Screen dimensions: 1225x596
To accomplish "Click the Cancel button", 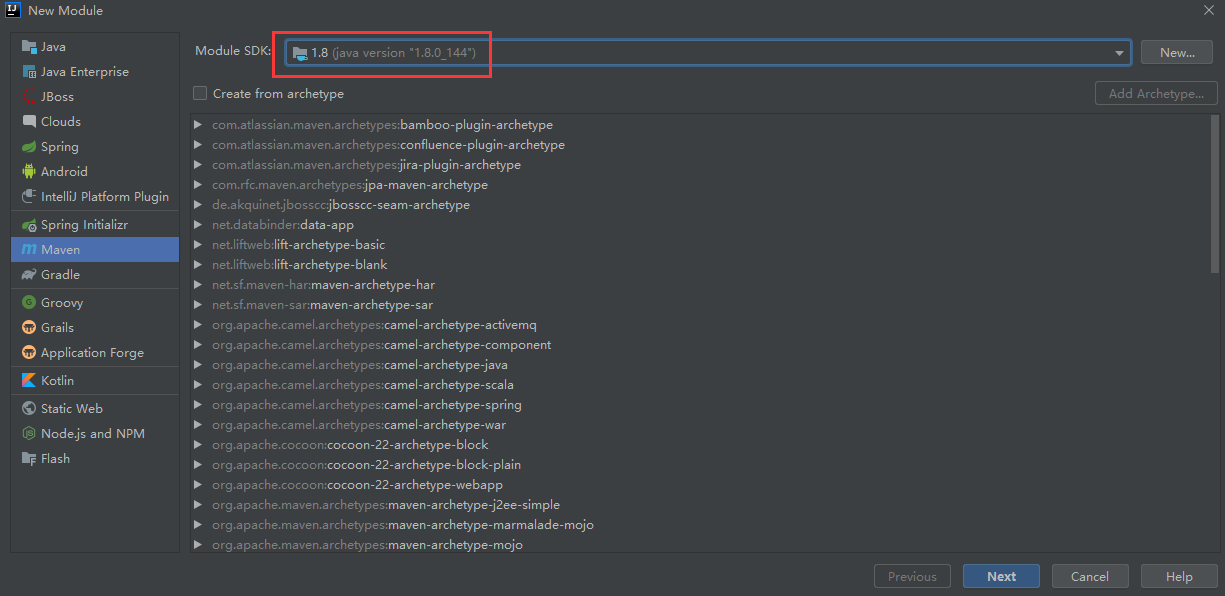I will tap(1090, 576).
